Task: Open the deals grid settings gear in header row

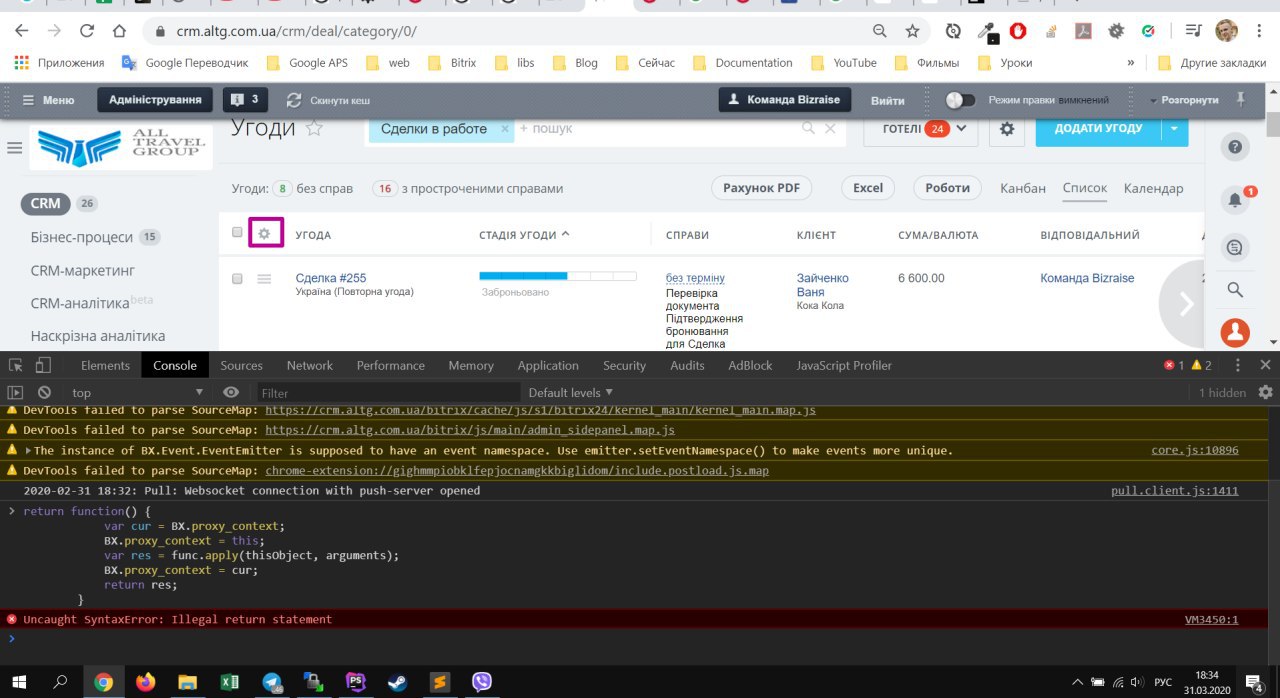Action: click(265, 233)
